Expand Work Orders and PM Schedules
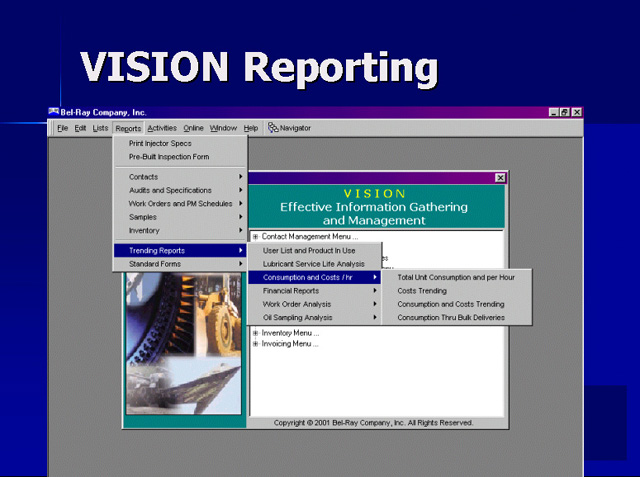 pos(180,204)
